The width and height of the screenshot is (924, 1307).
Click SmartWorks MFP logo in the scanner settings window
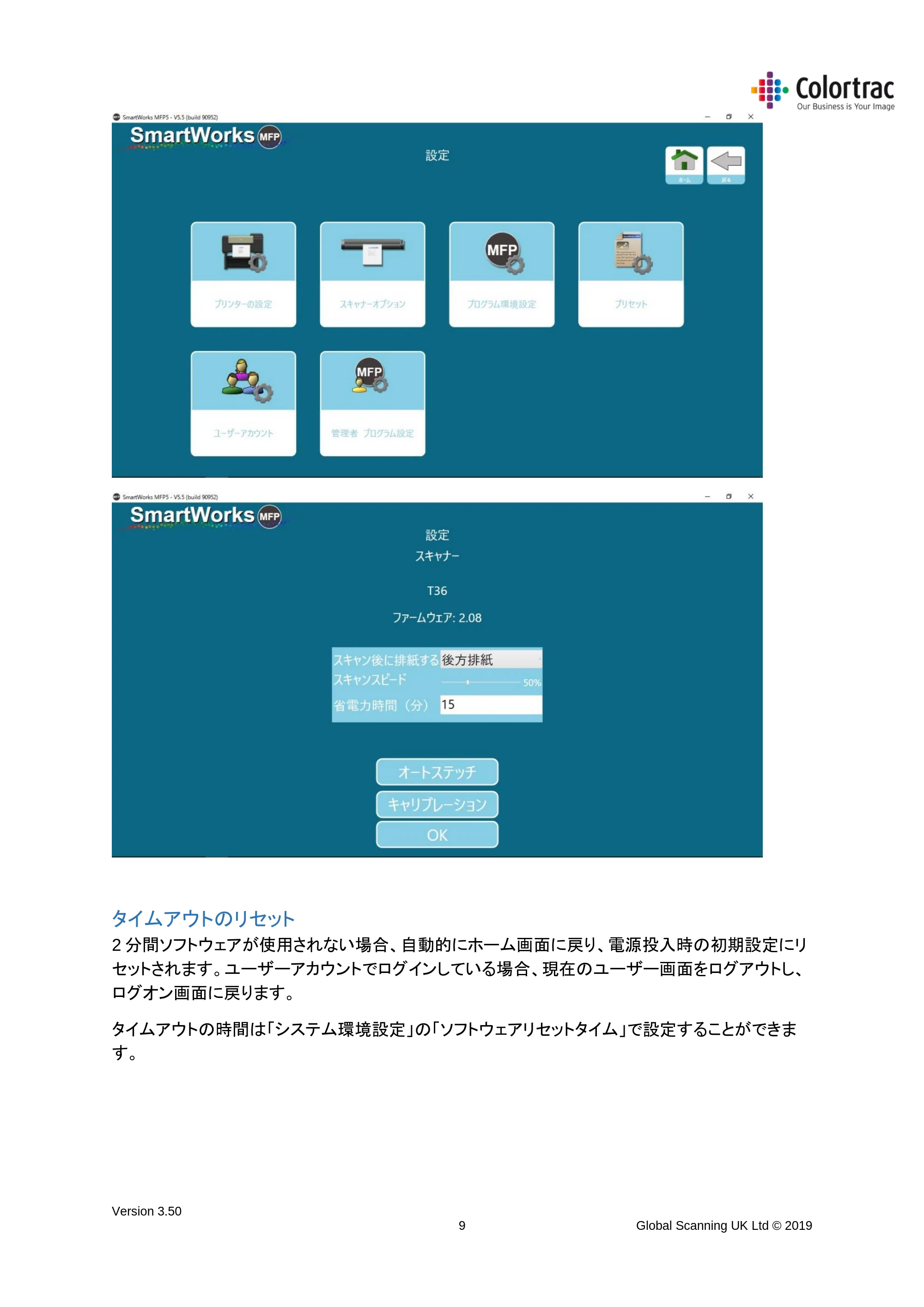point(205,517)
